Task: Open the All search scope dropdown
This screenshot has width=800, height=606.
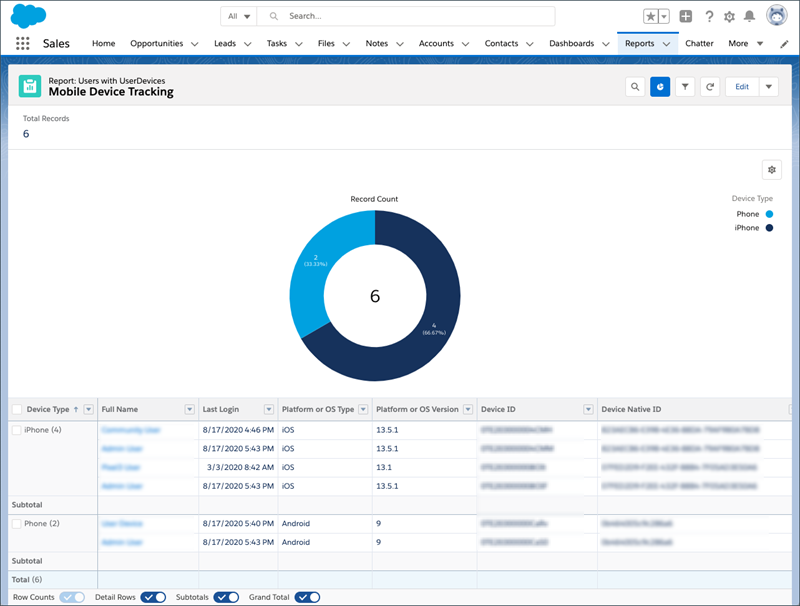Action: click(x=238, y=16)
